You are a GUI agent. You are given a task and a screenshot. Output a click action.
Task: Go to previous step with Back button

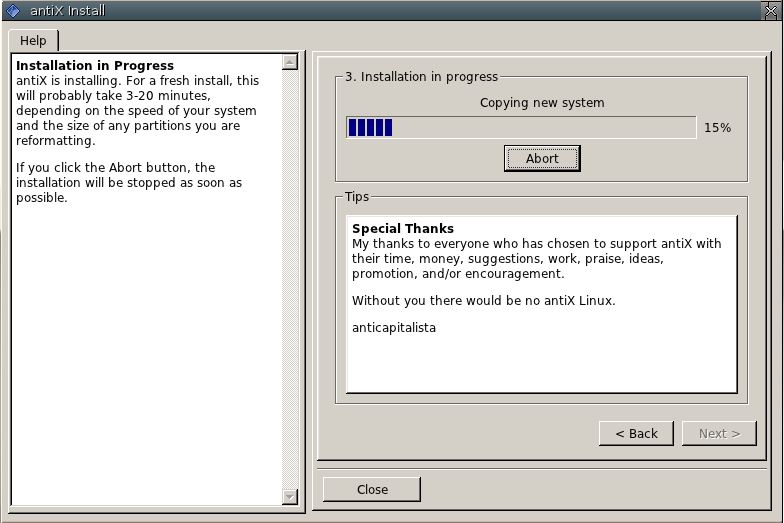click(x=636, y=433)
